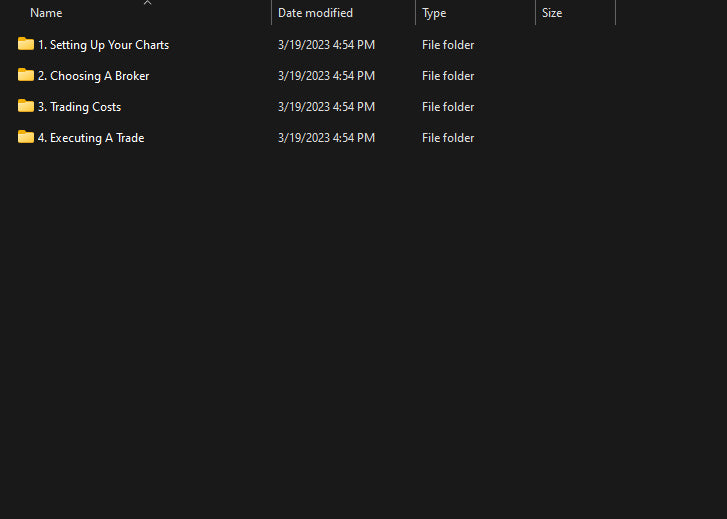Viewport: 727px width, 519px height.
Task: Sort files by the Name column header
Action: coord(46,13)
